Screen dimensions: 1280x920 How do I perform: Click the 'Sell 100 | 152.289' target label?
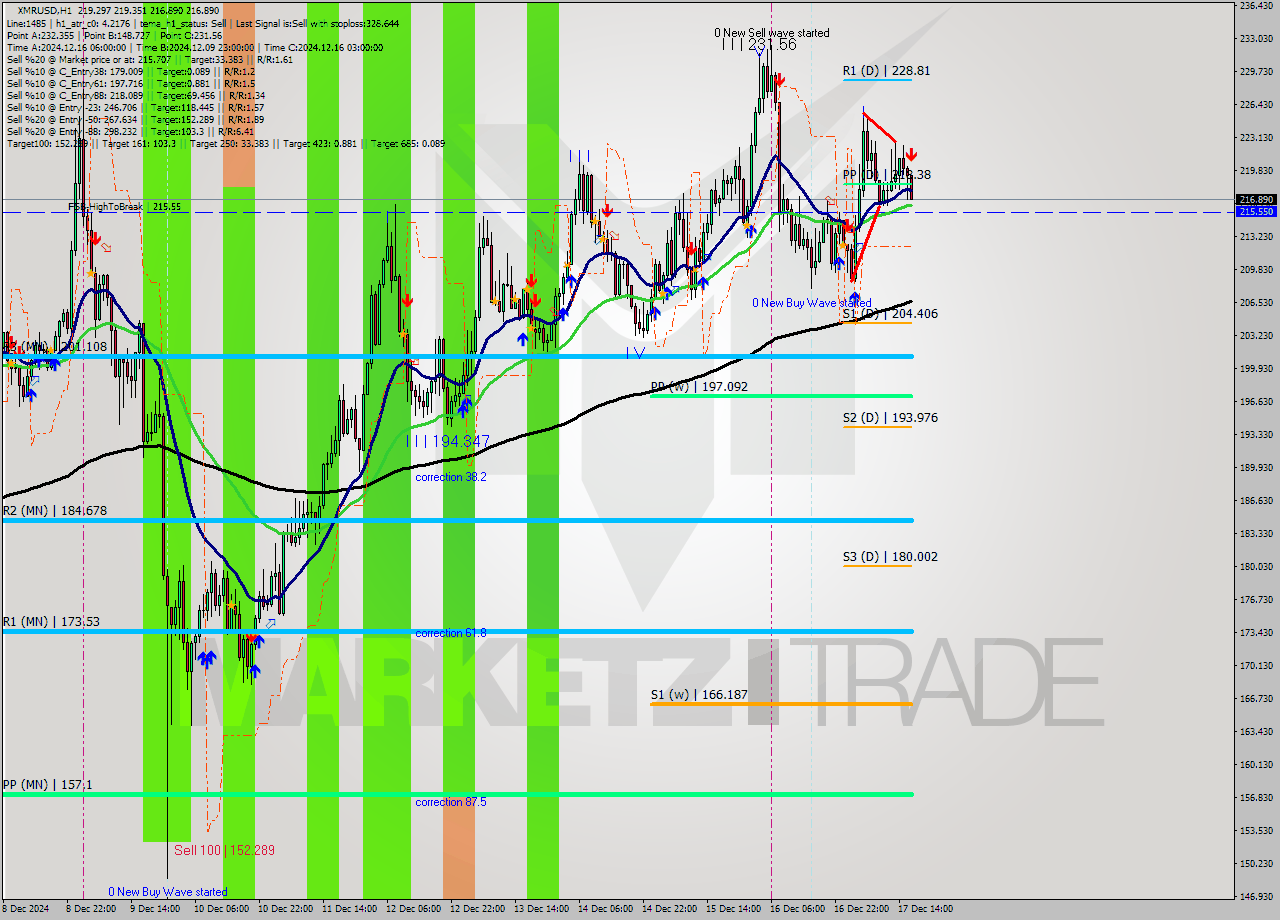224,850
